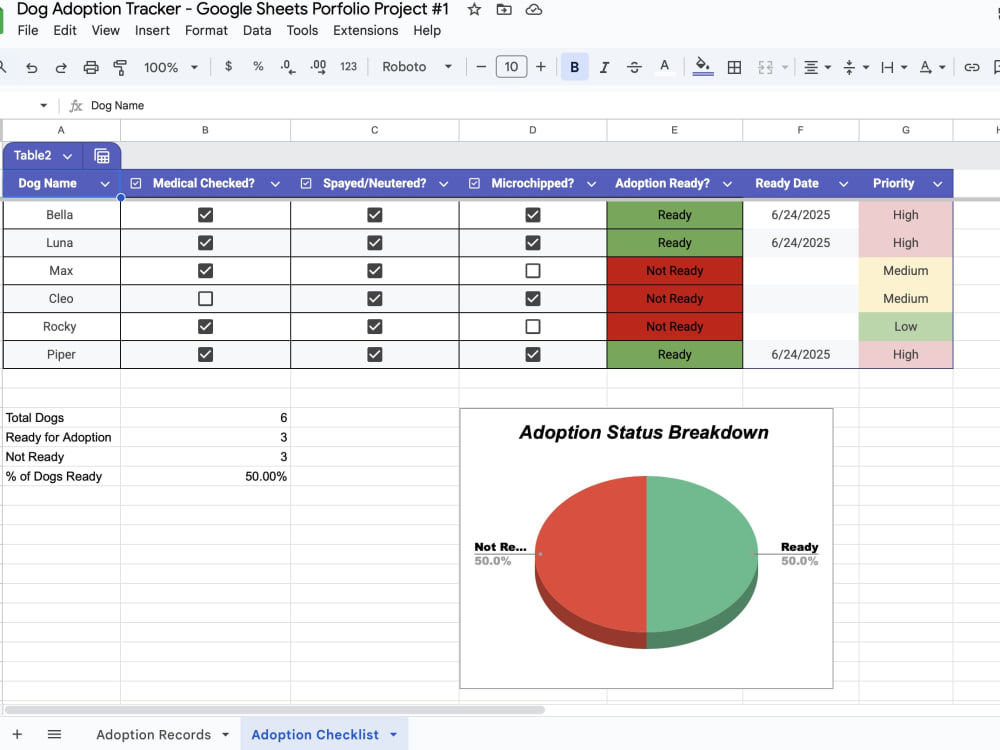This screenshot has height=750, width=1000.
Task: Switch to the Adoption Records sheet tab
Action: pyautogui.click(x=153, y=735)
